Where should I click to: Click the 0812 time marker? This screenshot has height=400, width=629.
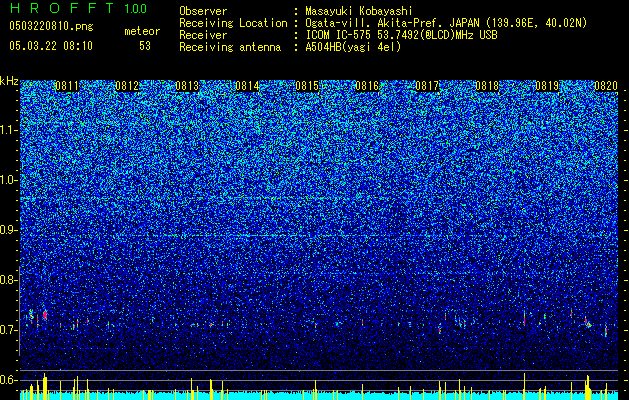127,86
